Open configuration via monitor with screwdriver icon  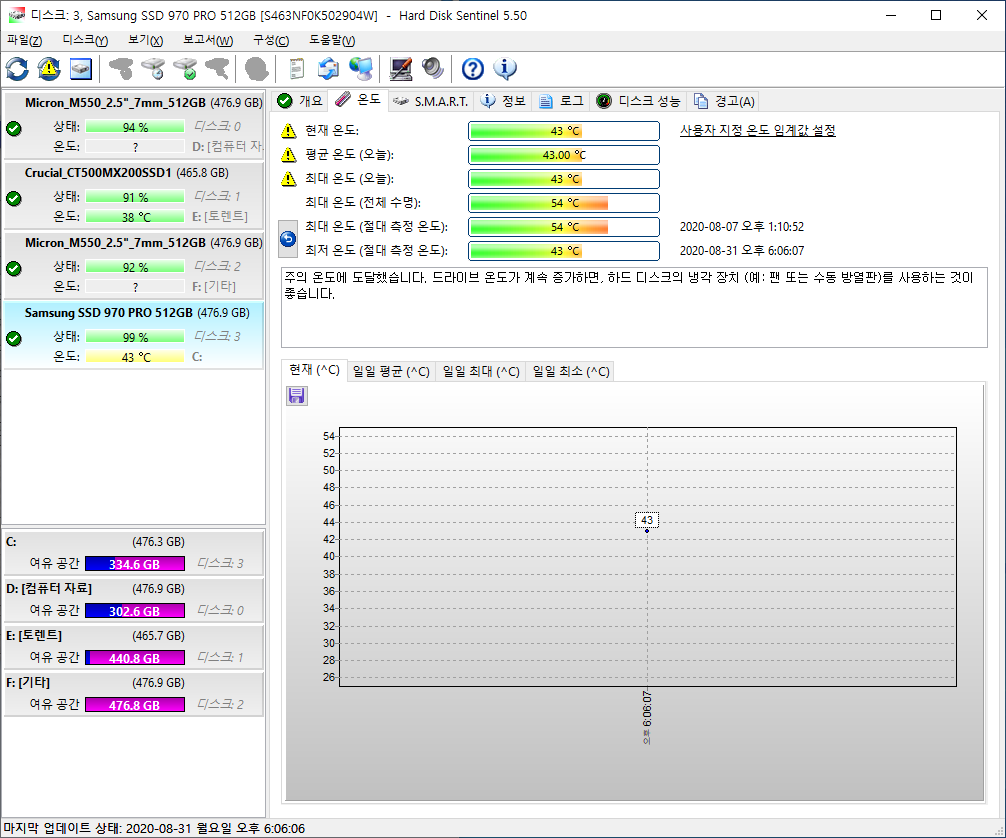pyautogui.click(x=401, y=69)
